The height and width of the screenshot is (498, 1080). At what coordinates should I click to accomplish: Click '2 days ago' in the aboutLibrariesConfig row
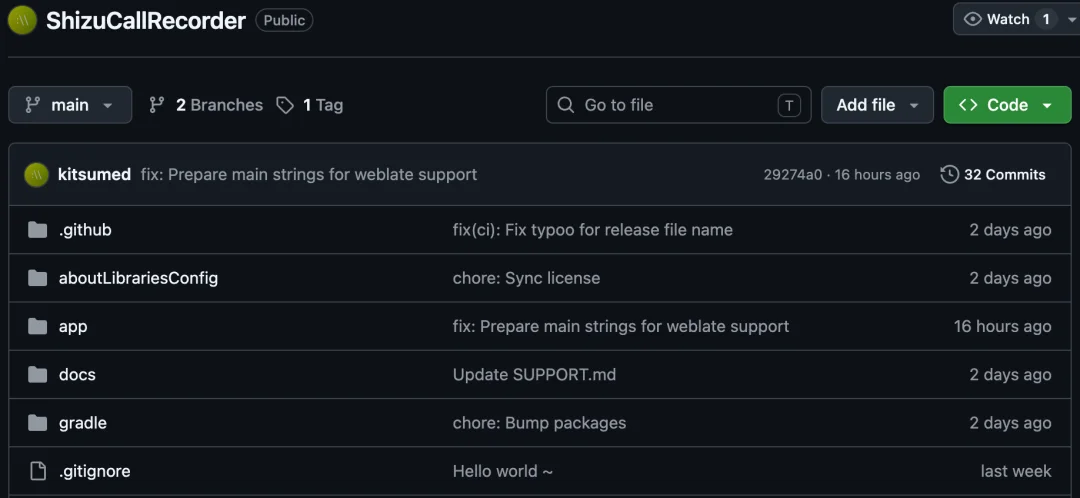[x=1010, y=278]
